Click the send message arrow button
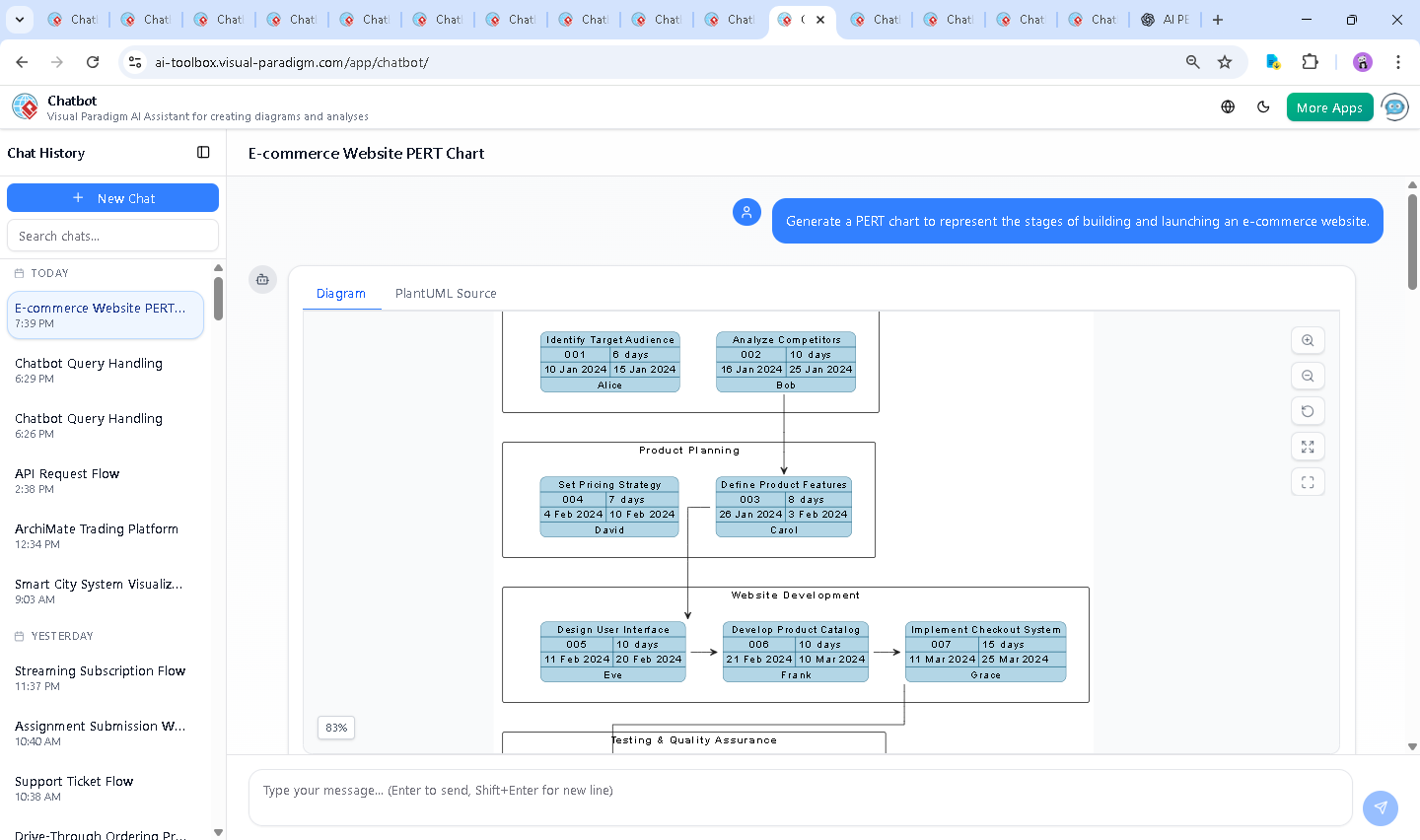 pyautogui.click(x=1380, y=807)
